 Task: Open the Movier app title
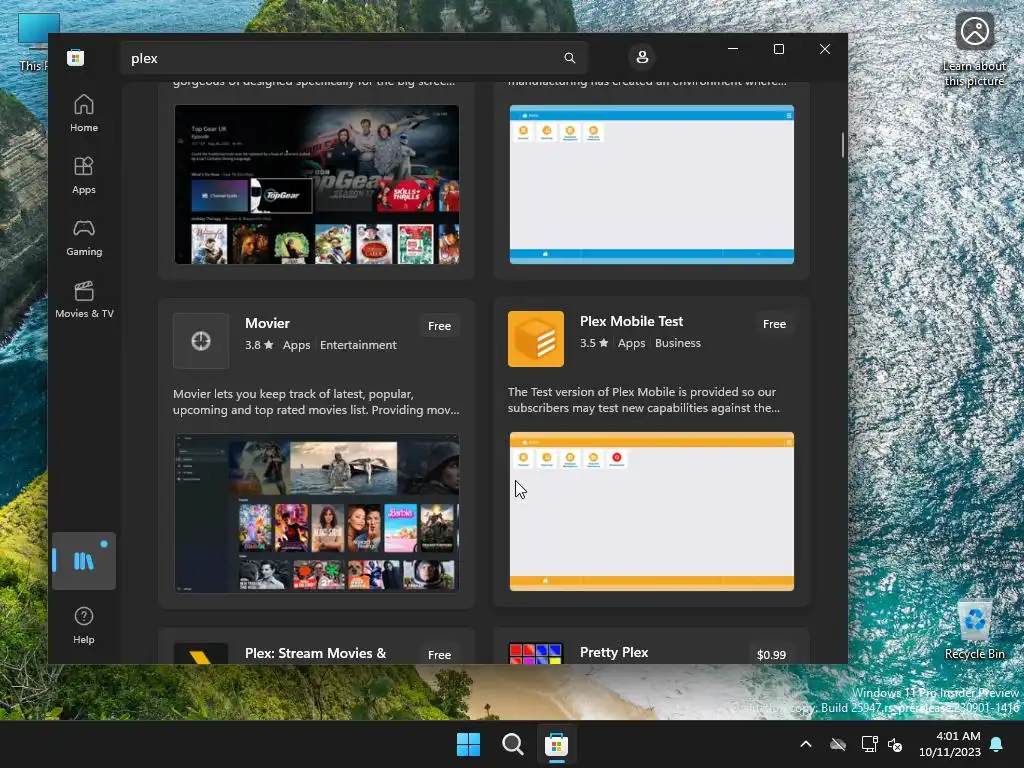(267, 323)
